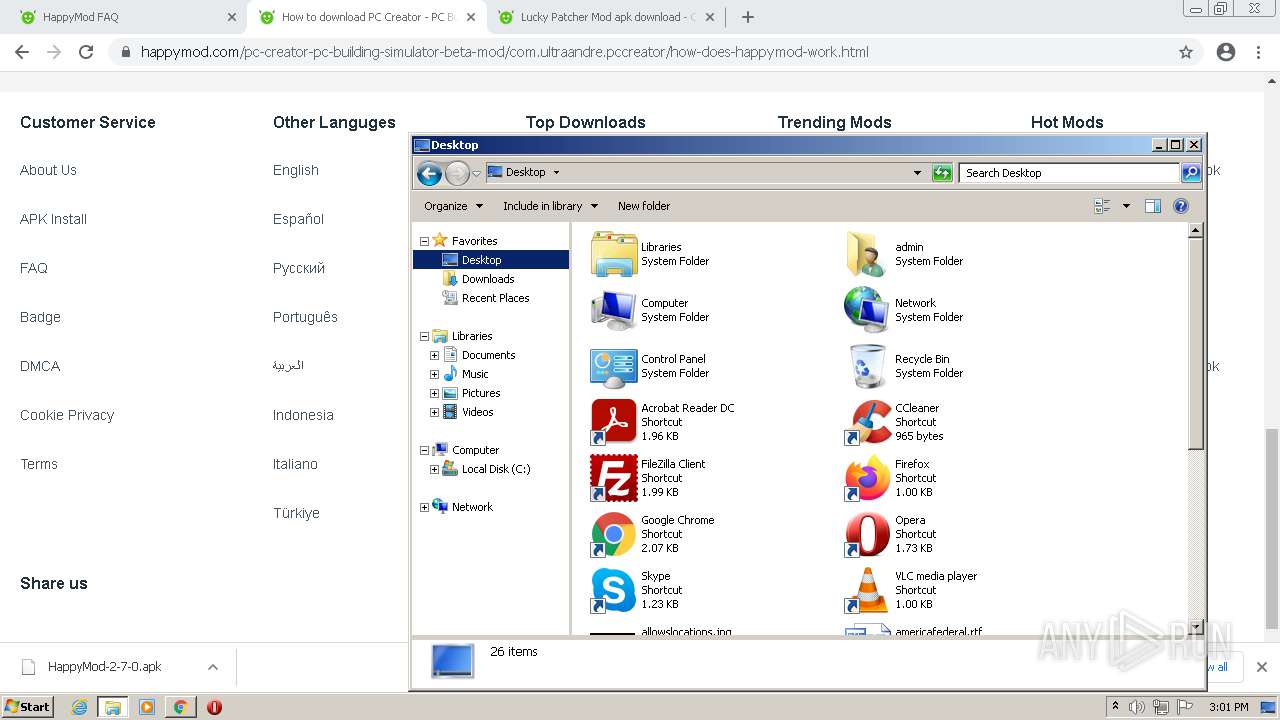Image resolution: width=1280 pixels, height=720 pixels.
Task: Open the DMCA link
Action: click(40, 366)
